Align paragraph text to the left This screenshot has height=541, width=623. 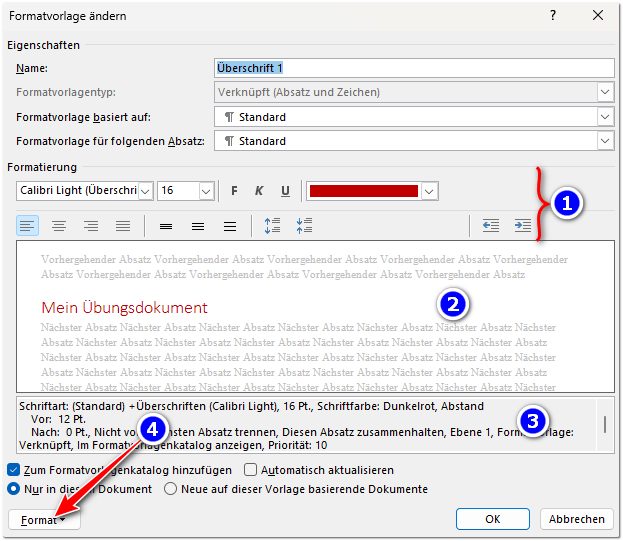pos(27,226)
